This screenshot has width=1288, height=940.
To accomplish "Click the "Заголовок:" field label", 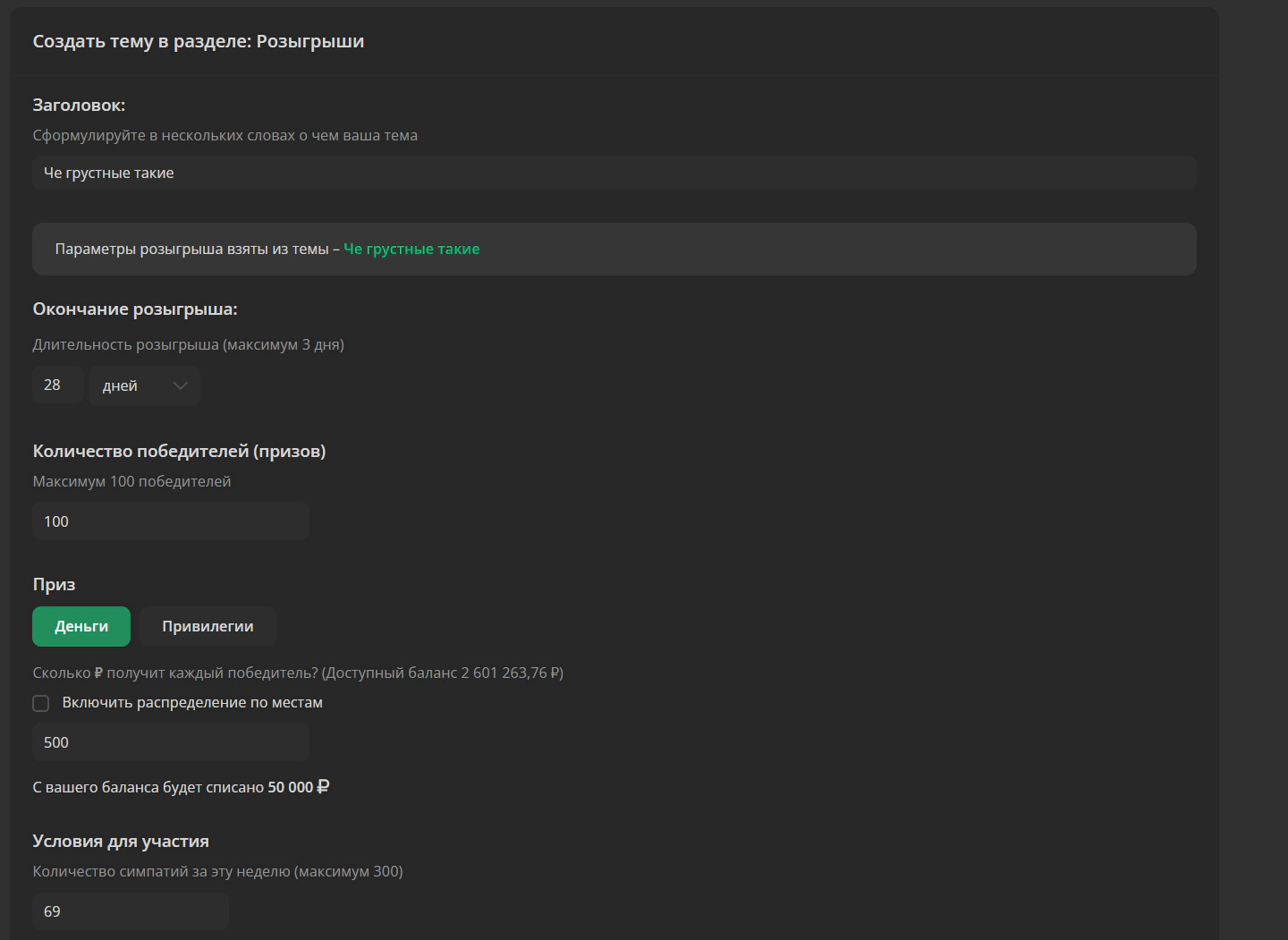I will click(79, 105).
